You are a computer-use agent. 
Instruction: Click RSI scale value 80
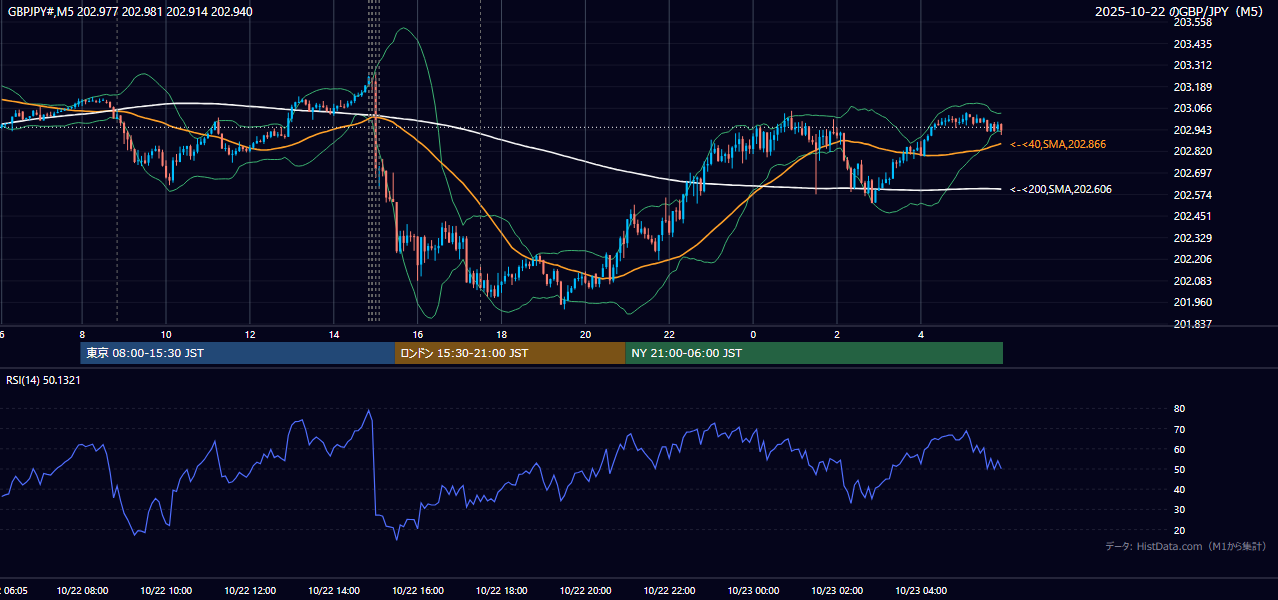tap(1179, 409)
